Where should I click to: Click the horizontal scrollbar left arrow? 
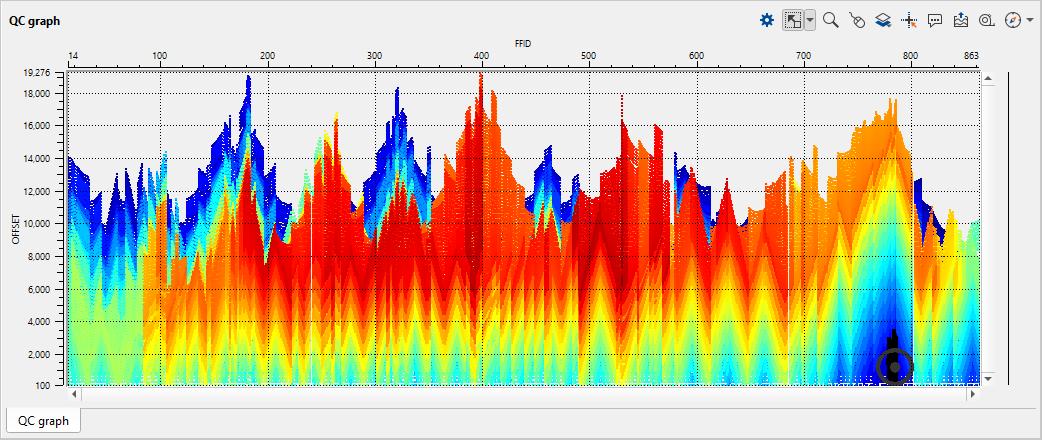[x=74, y=395]
